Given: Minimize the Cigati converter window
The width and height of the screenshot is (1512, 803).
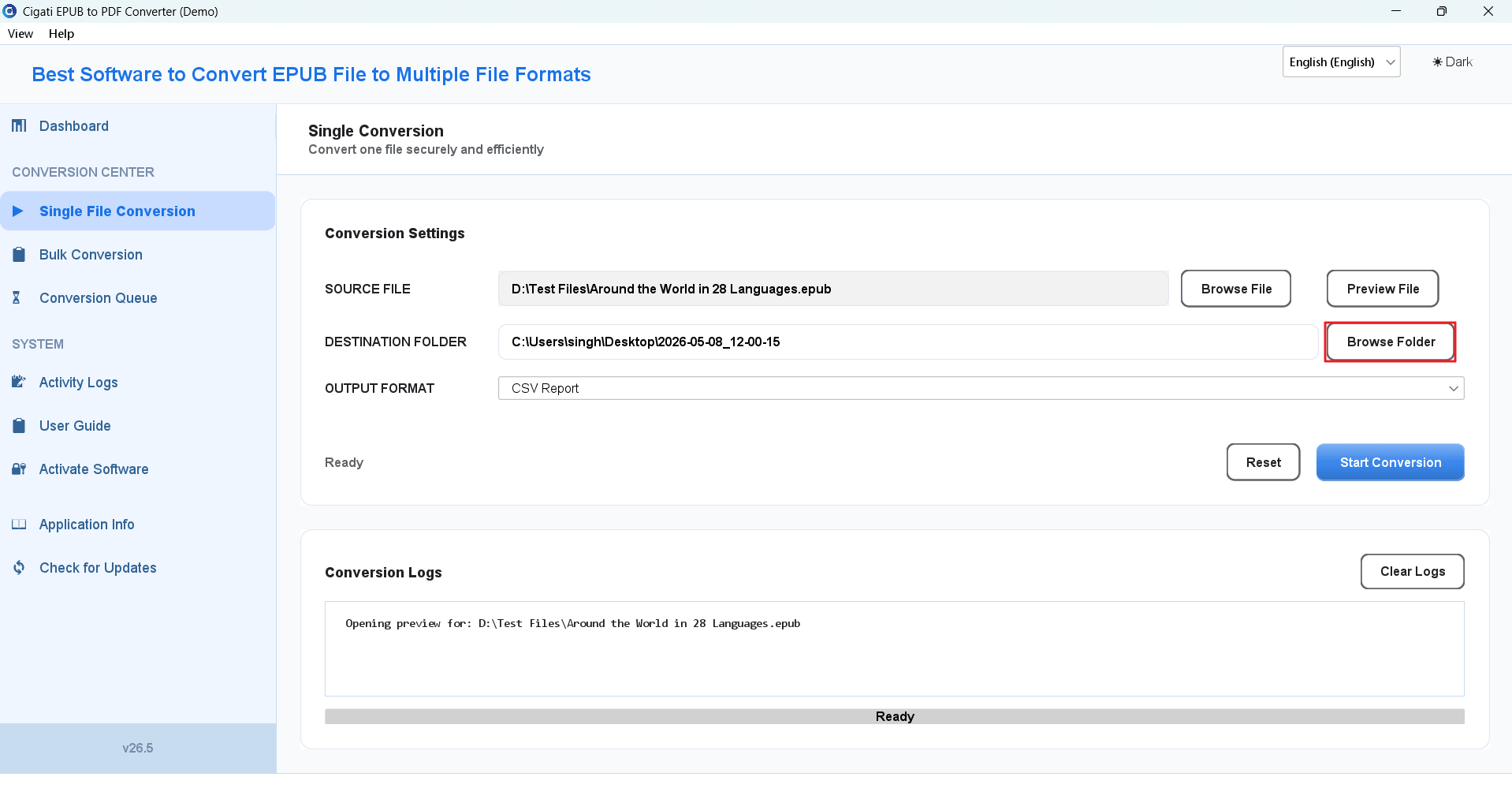Looking at the screenshot, I should [1395, 11].
